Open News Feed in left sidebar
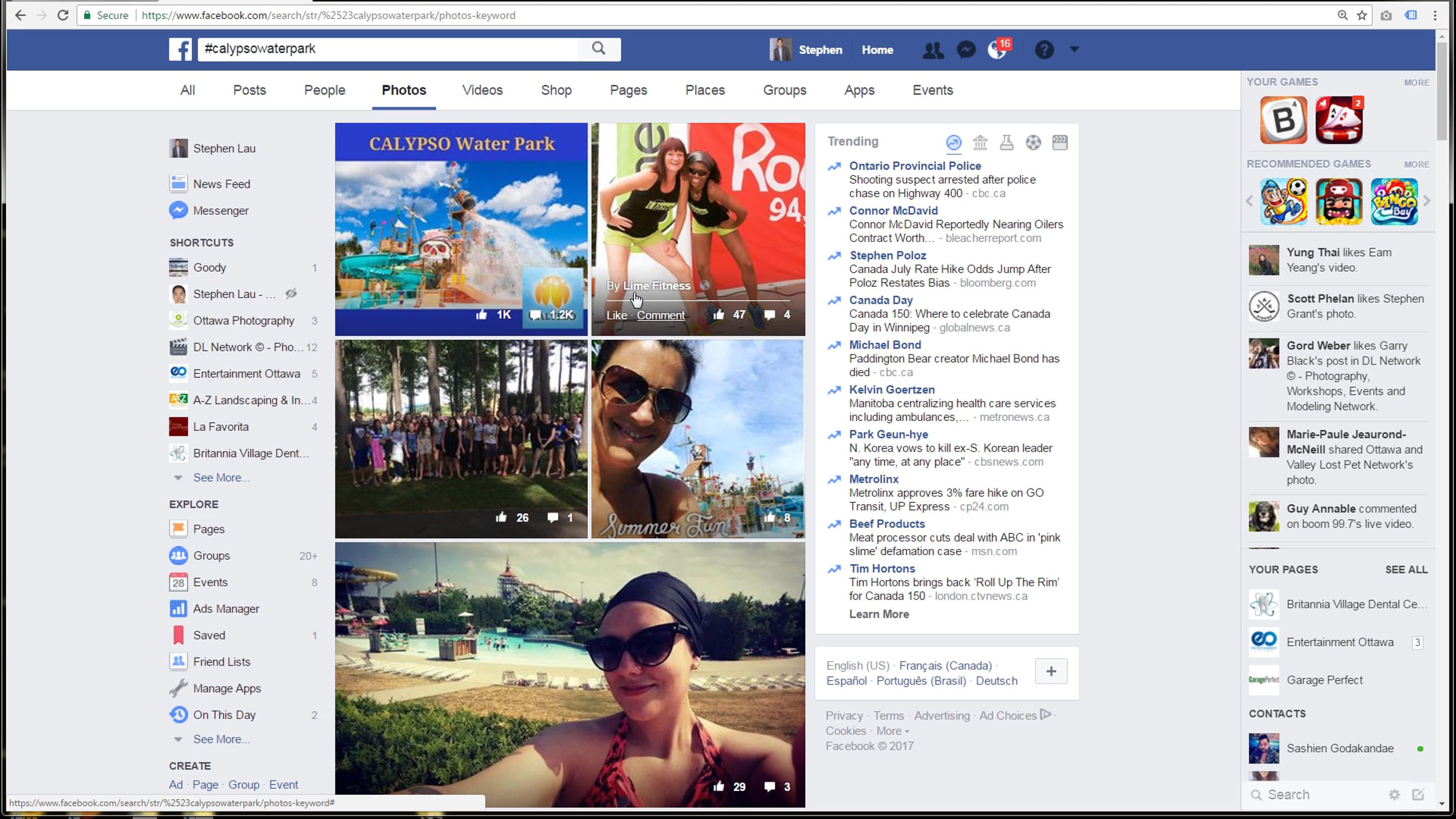 coord(221,184)
